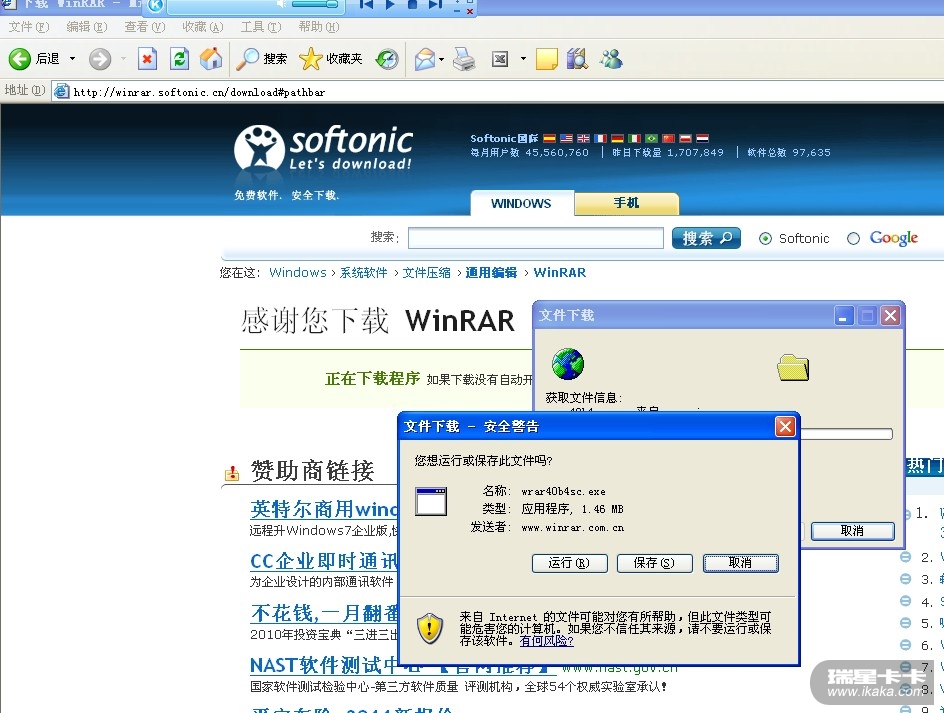Open Search magnifier in toolbar
This screenshot has height=713, width=944.
[247, 59]
